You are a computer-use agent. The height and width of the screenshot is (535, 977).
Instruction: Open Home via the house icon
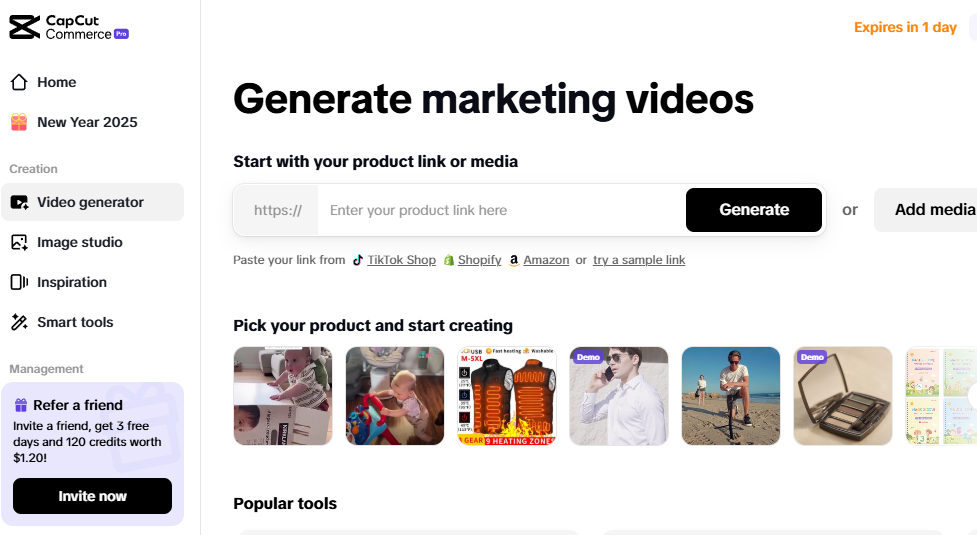pos(19,82)
